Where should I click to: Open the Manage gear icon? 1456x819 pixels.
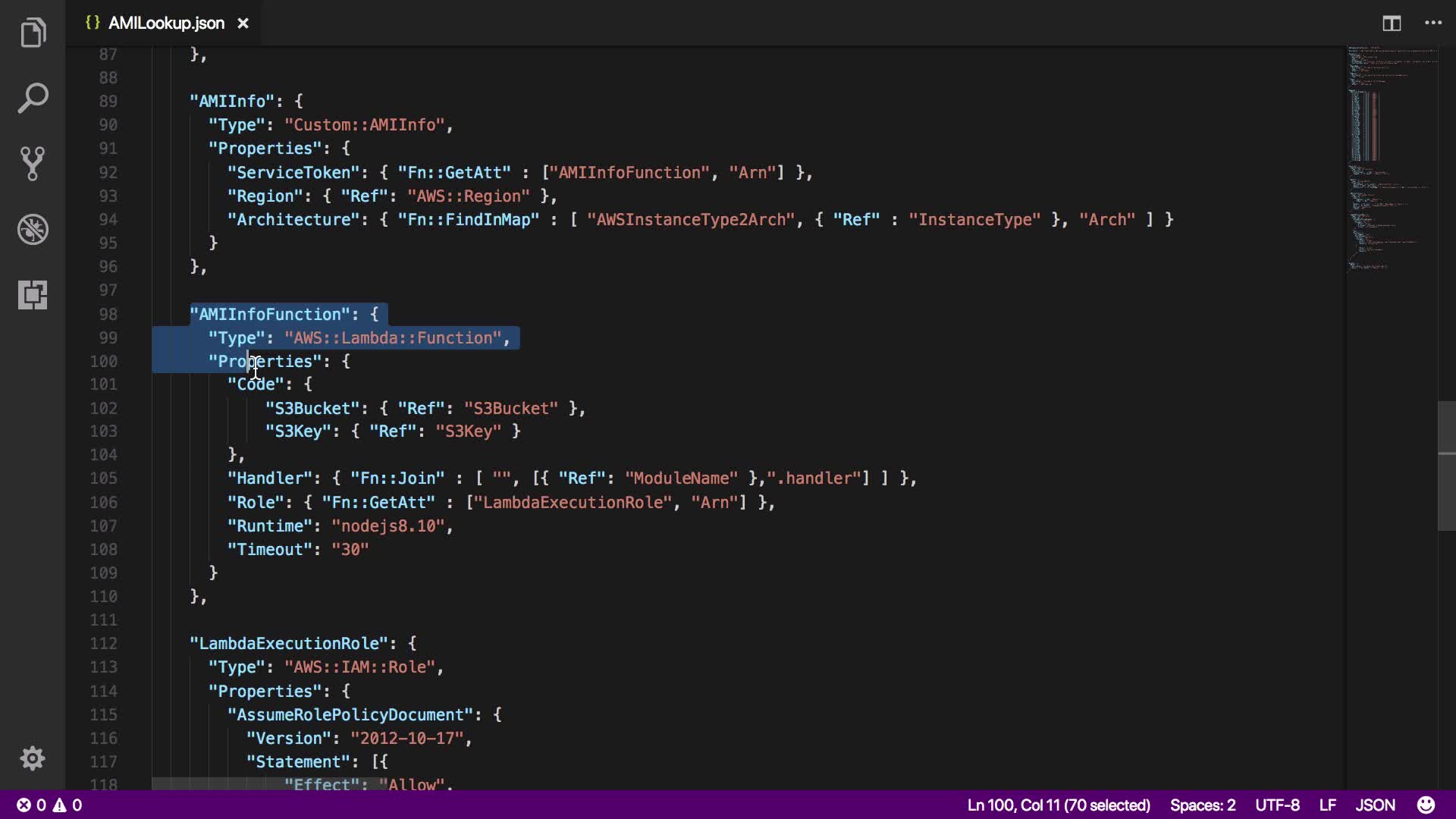[33, 758]
